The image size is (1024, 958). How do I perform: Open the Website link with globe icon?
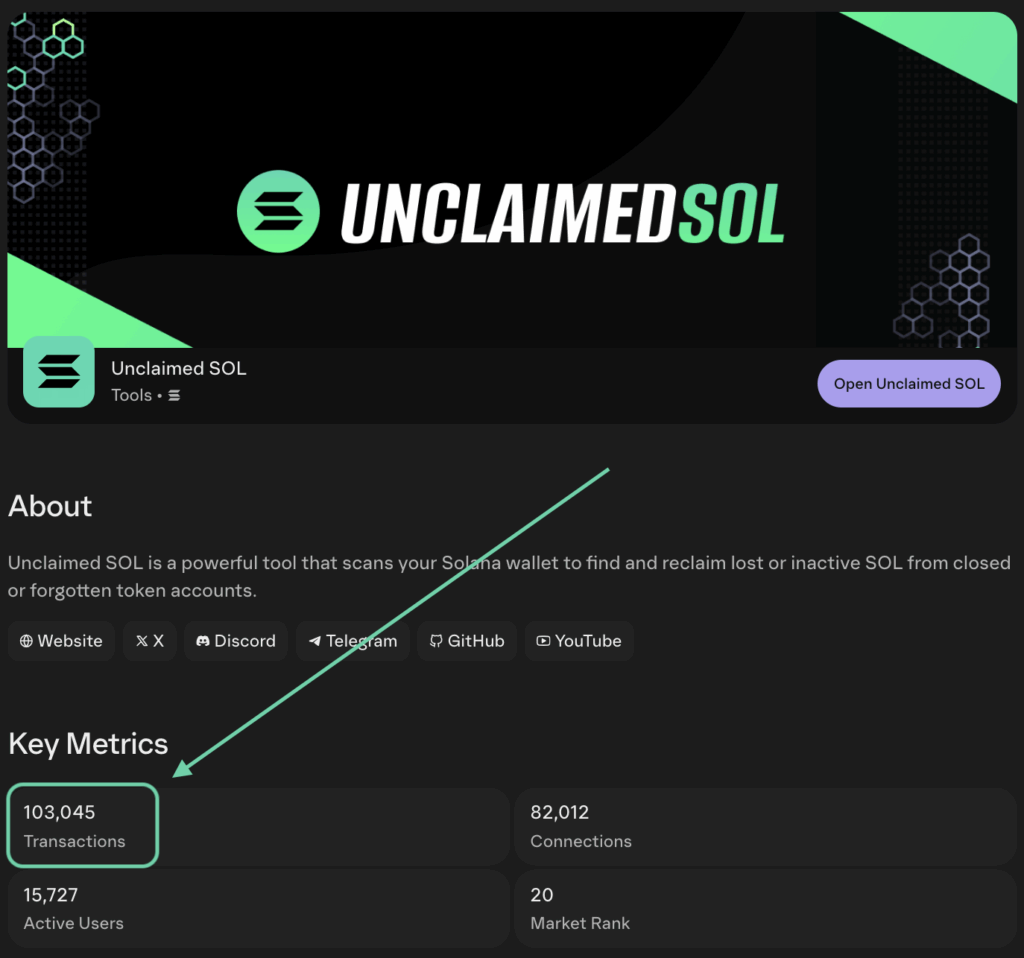pyautogui.click(x=61, y=641)
